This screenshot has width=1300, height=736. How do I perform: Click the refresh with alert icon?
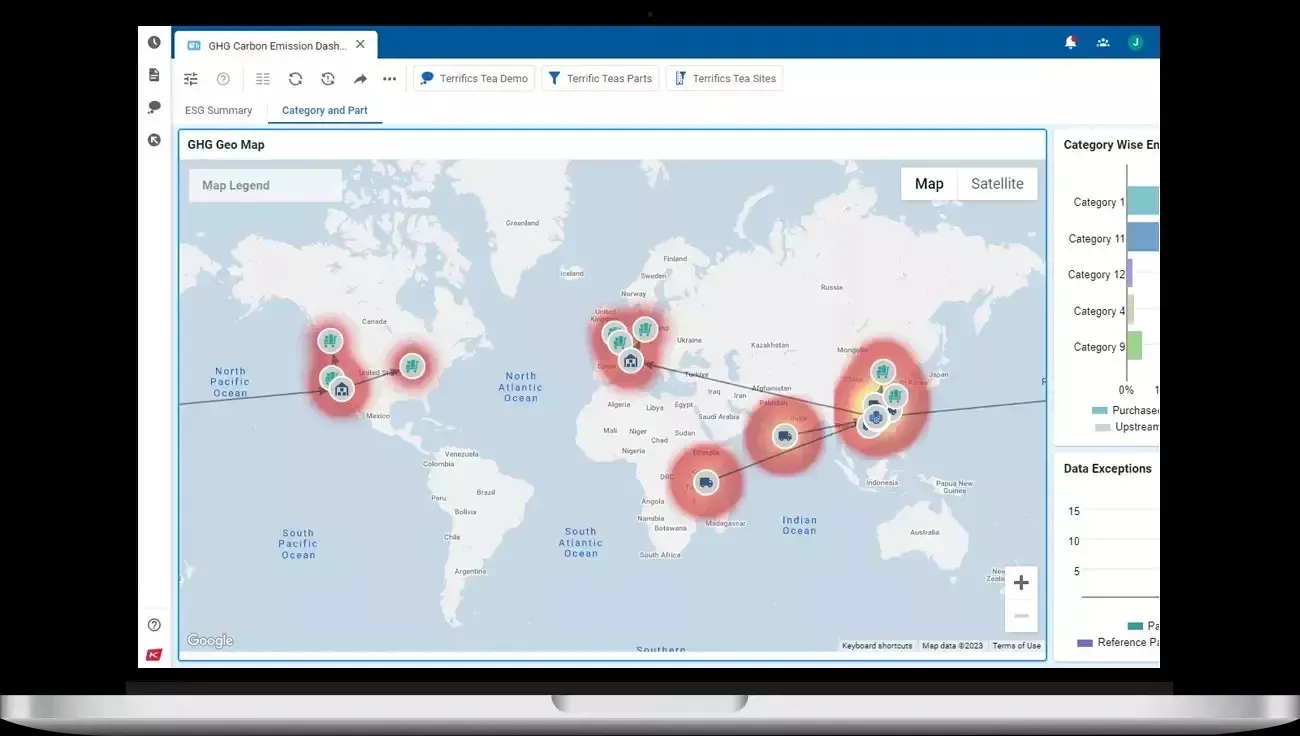click(x=328, y=79)
